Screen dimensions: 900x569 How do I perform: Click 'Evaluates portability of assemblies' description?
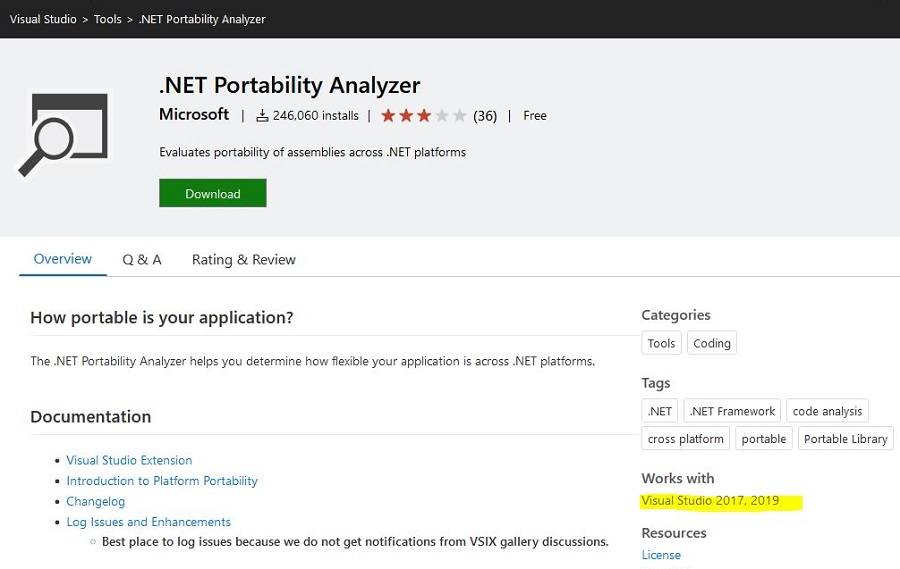pos(312,152)
